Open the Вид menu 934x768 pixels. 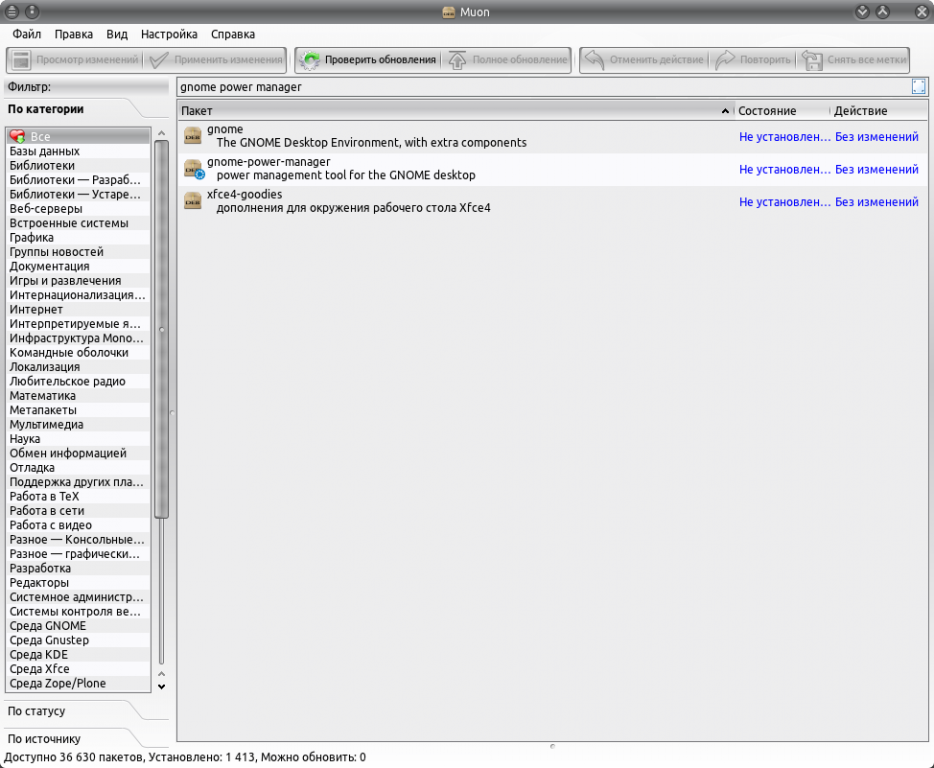point(117,35)
